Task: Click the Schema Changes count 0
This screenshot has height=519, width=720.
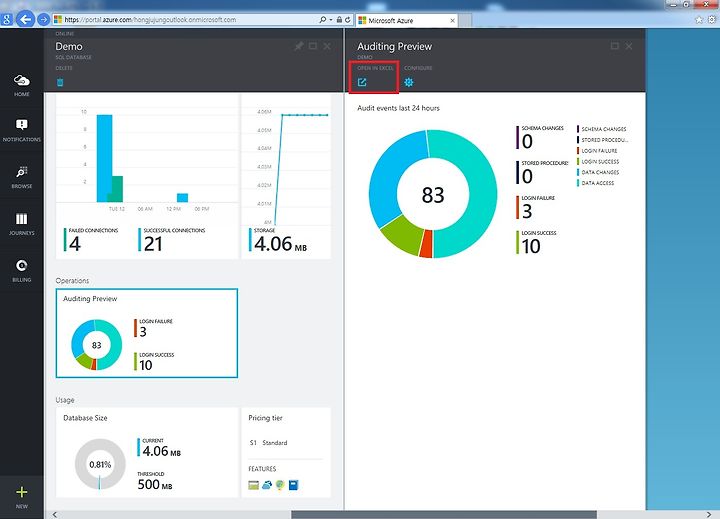Action: coord(527,141)
